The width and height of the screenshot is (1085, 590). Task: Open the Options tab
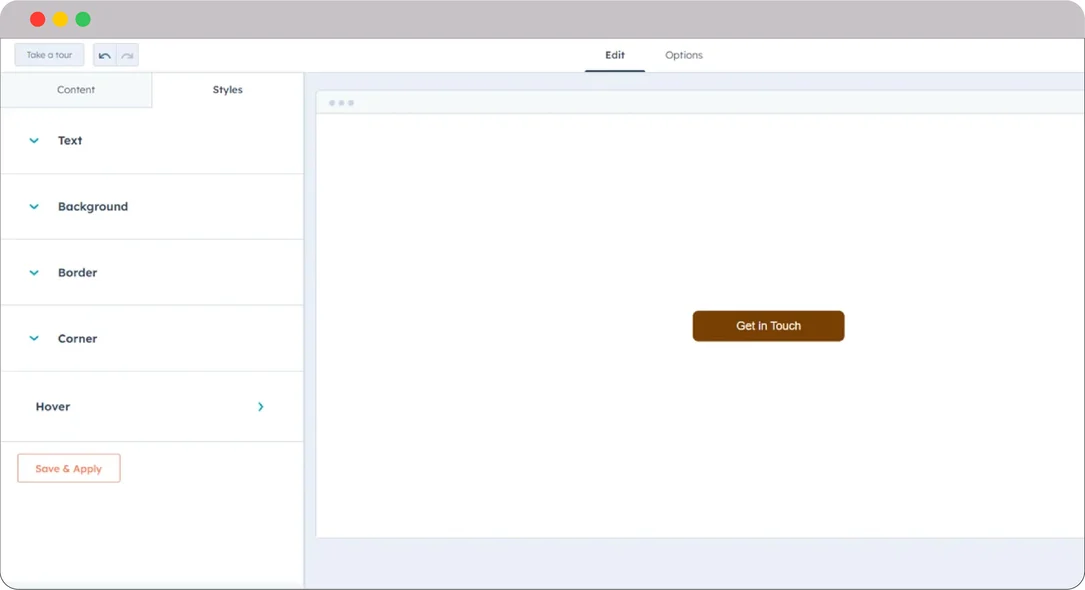tap(683, 55)
